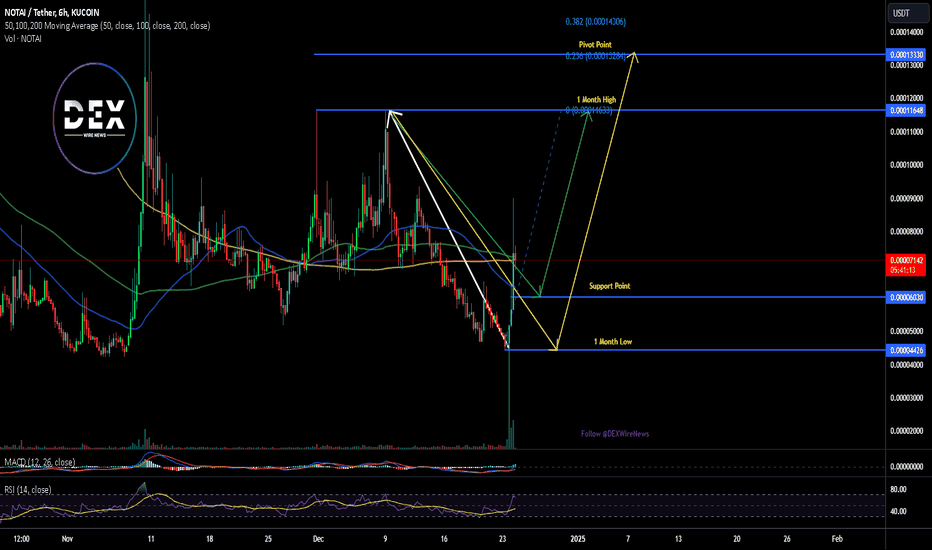The image size is (932, 550).
Task: Click the 0.00006030 price tag
Action: (x=906, y=297)
